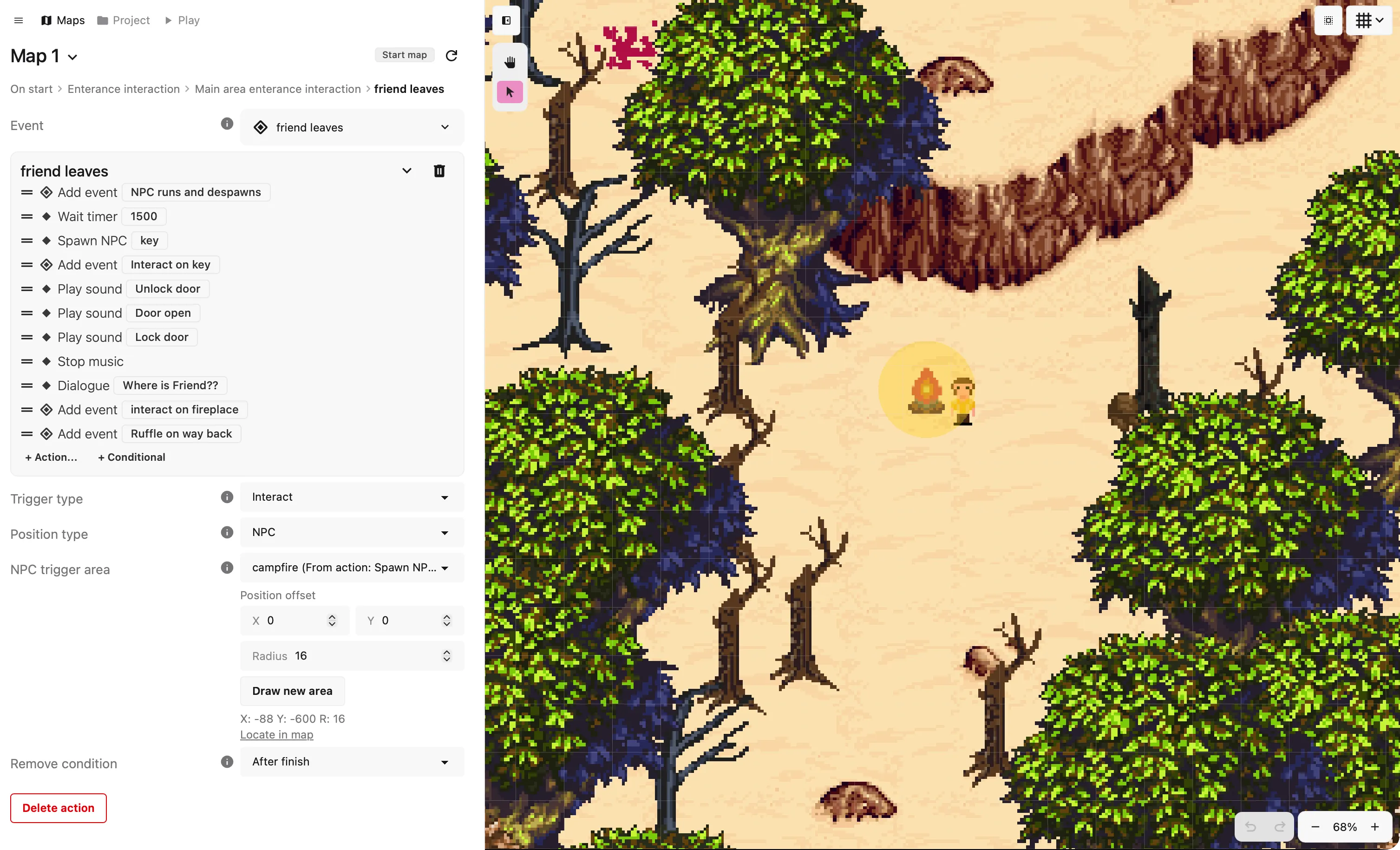1400x850 pixels.
Task: Collapse the friend leaves action block
Action: tap(406, 170)
